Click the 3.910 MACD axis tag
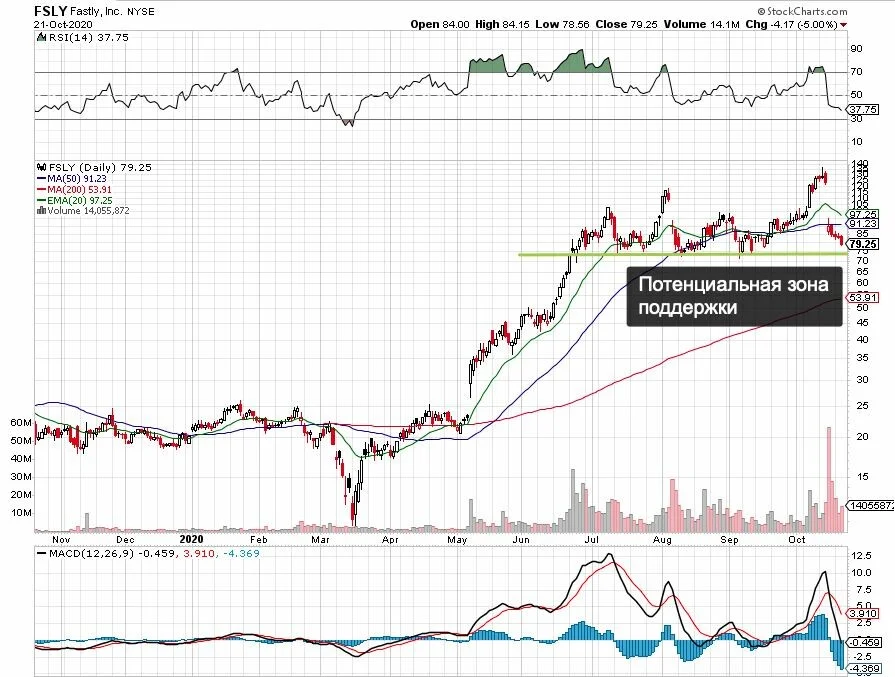This screenshot has width=895, height=677. 864,614
